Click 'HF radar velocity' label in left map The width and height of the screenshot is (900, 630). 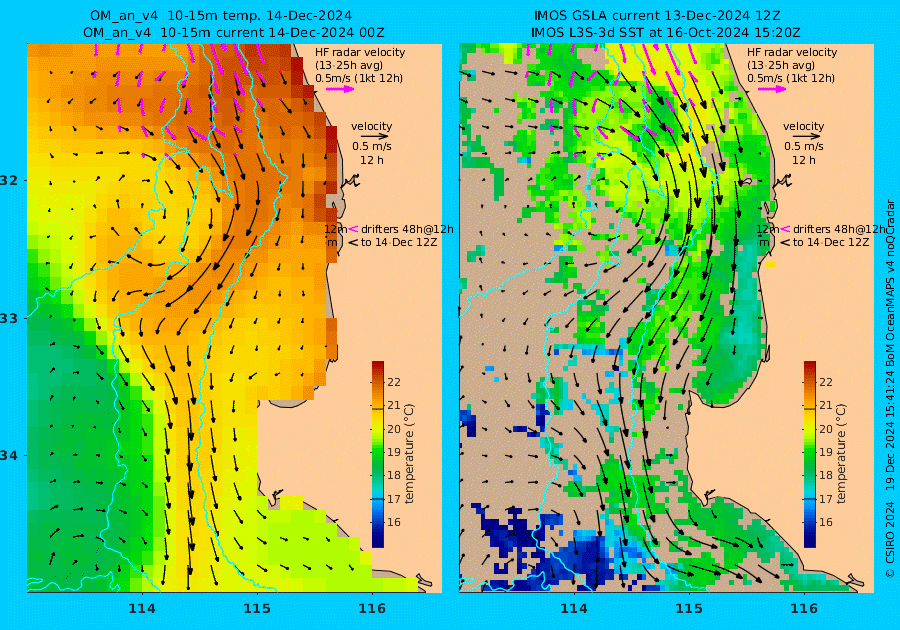tap(360, 52)
